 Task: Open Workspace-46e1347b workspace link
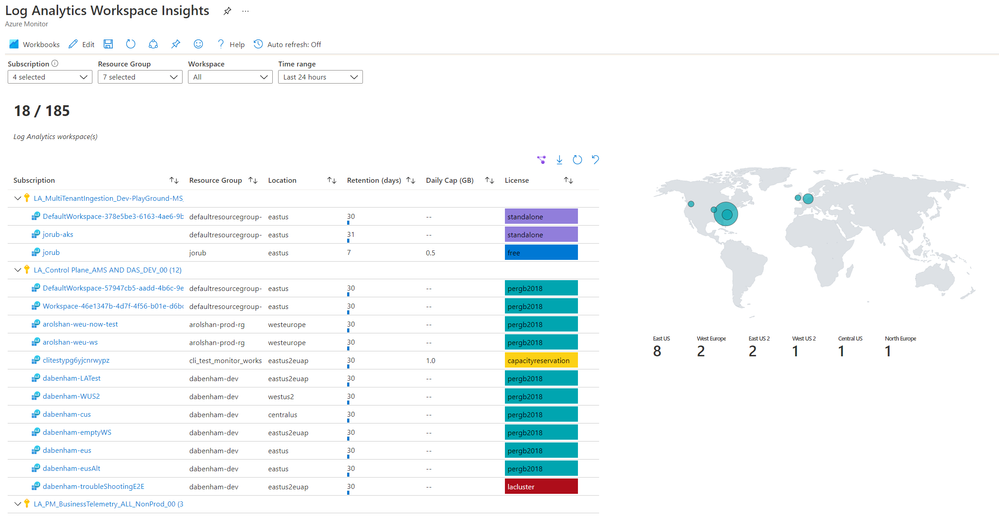[x=113, y=307]
